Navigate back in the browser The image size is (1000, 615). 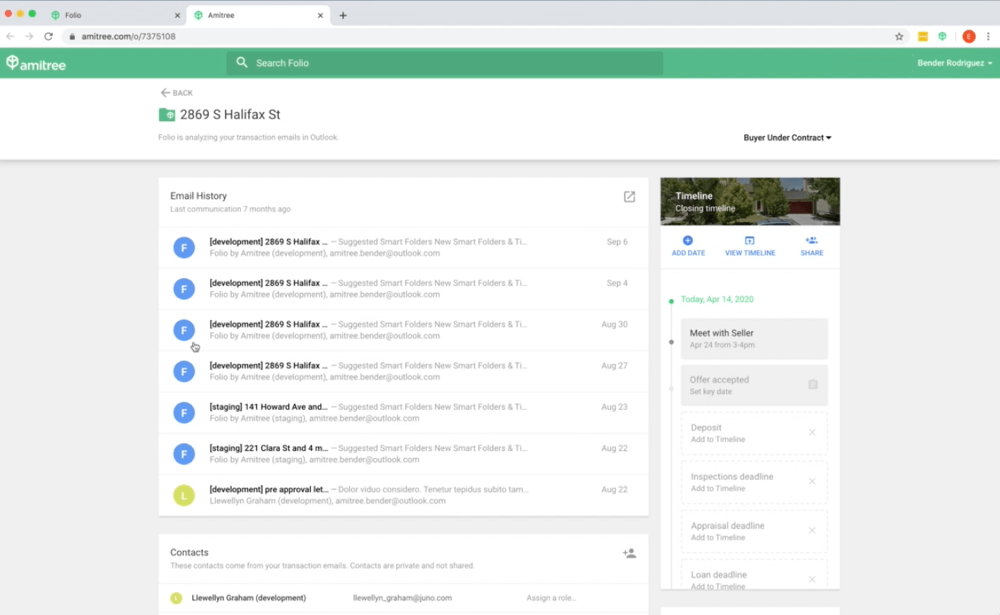10,36
